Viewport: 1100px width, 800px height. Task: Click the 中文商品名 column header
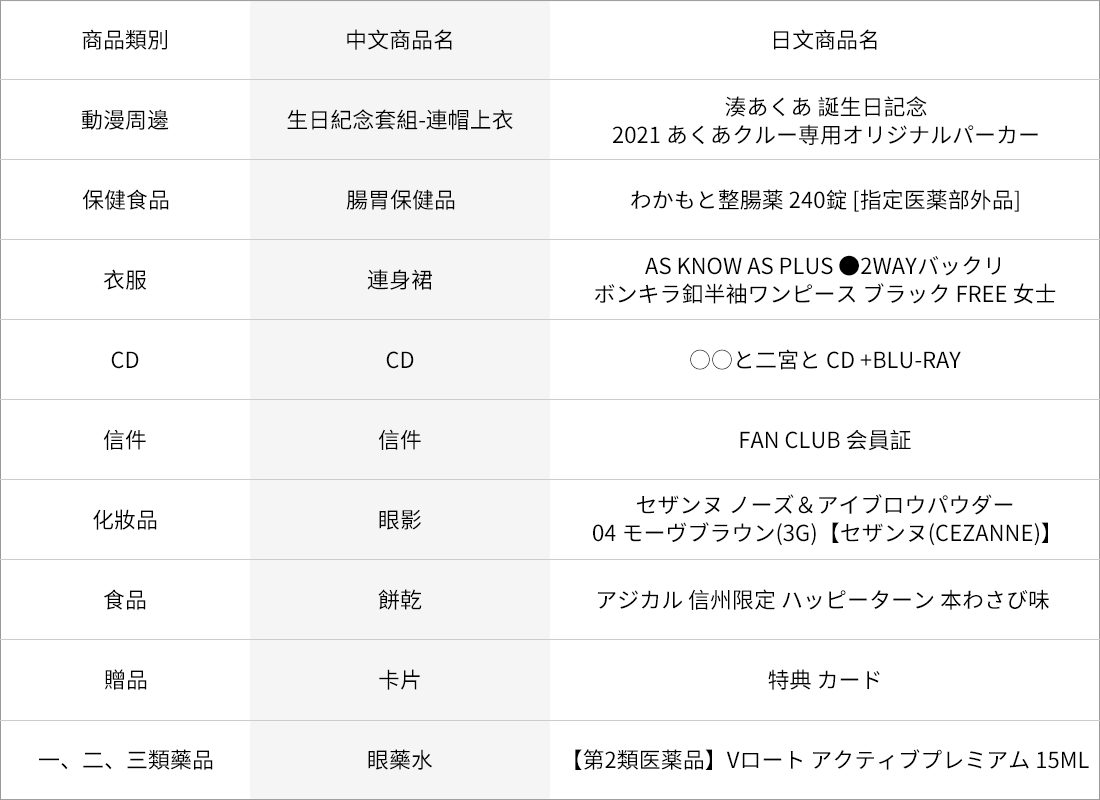coord(400,40)
